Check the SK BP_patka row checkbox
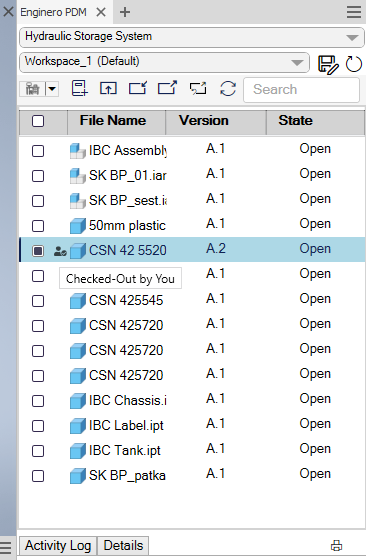 click(38, 476)
